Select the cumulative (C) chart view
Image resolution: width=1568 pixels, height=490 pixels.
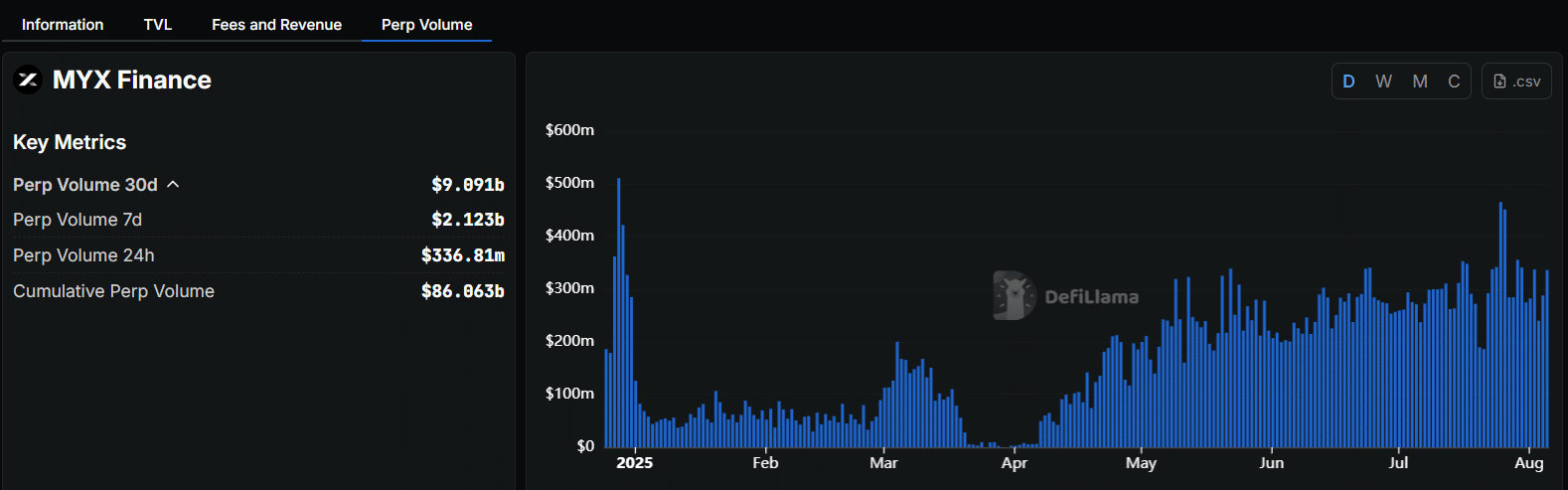tap(1454, 82)
